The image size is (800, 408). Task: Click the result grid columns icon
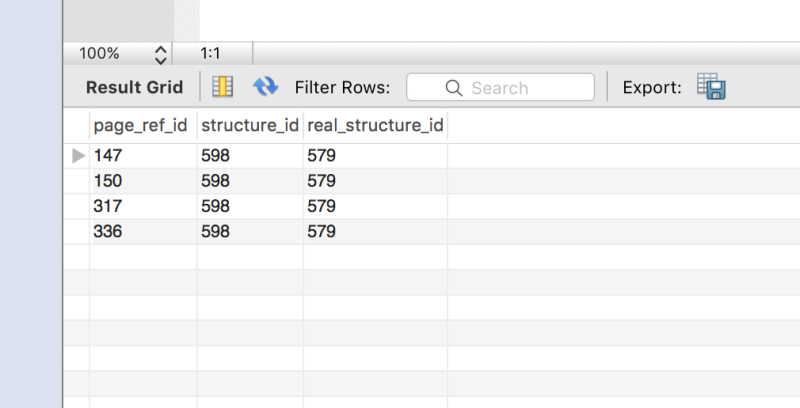click(222, 87)
